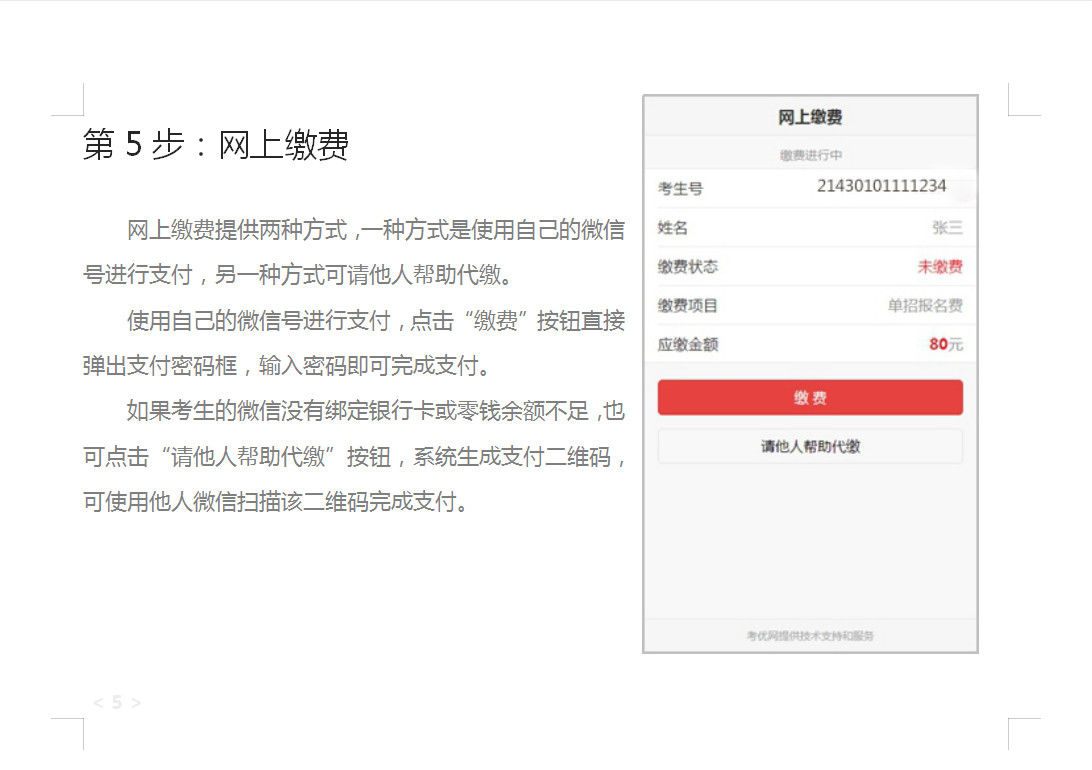The image size is (1092, 770).
Task: Select the 单招报名费 fee item value
Action: (x=925, y=306)
